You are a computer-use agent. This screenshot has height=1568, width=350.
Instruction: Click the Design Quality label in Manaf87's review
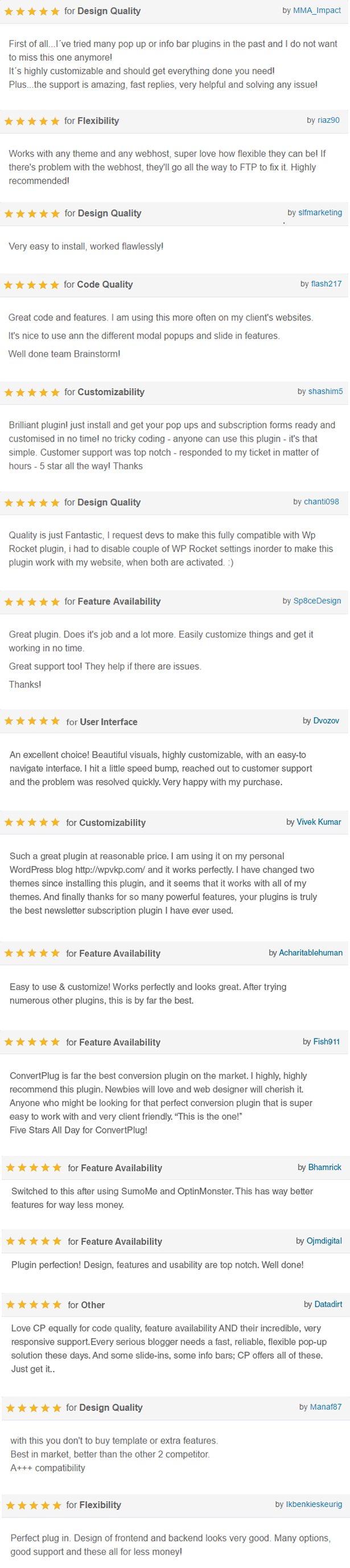(111, 1407)
